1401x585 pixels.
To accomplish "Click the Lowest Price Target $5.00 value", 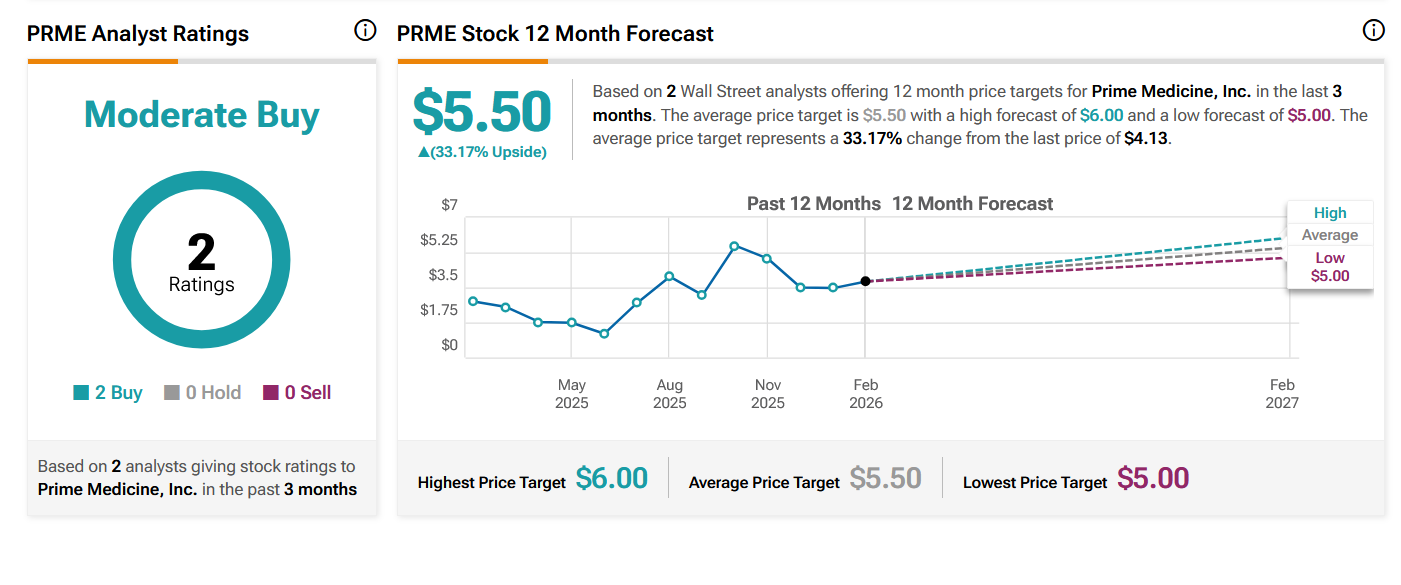I will coord(1153,479).
